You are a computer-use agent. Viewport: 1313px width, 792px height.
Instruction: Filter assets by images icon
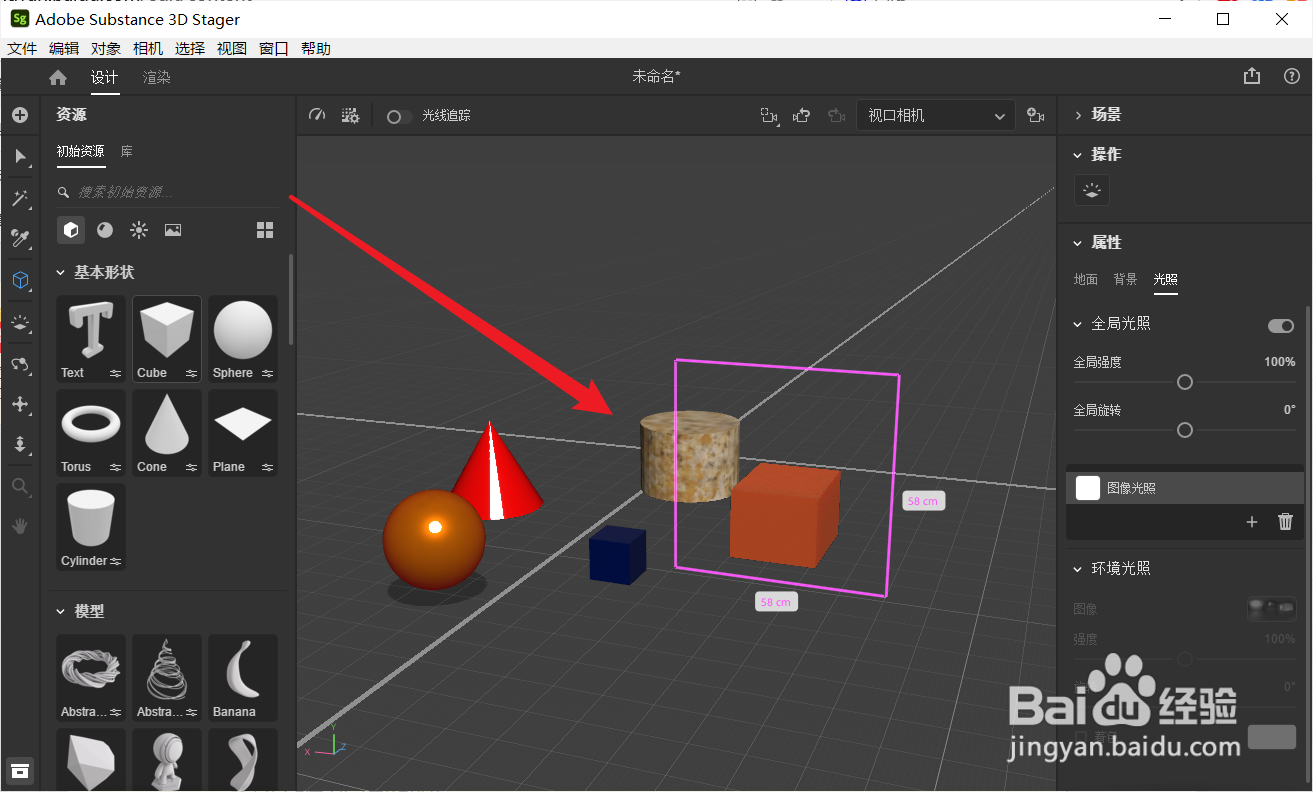pos(173,230)
